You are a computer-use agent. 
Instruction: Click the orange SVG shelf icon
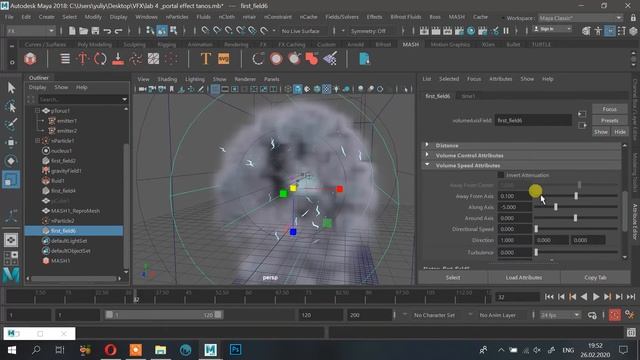click(x=224, y=59)
